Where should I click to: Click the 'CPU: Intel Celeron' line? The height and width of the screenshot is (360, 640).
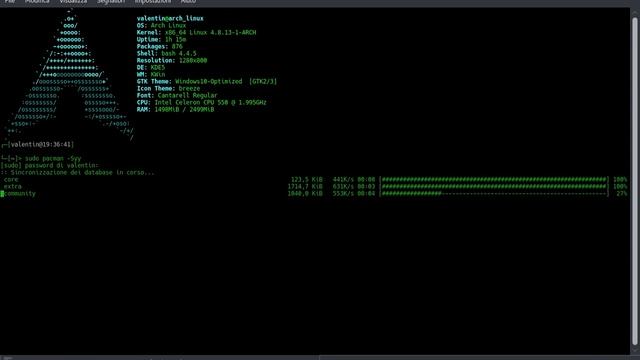pyautogui.click(x=202, y=102)
